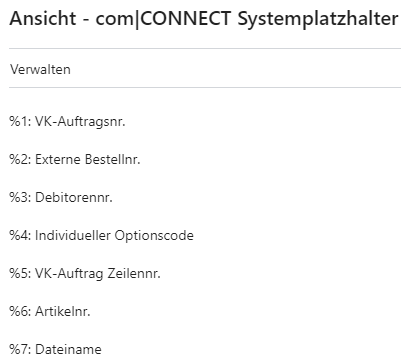Click the com|CONNECT text in the heading
Screen dimensions: 401x364
pyautogui.click(x=163, y=19)
